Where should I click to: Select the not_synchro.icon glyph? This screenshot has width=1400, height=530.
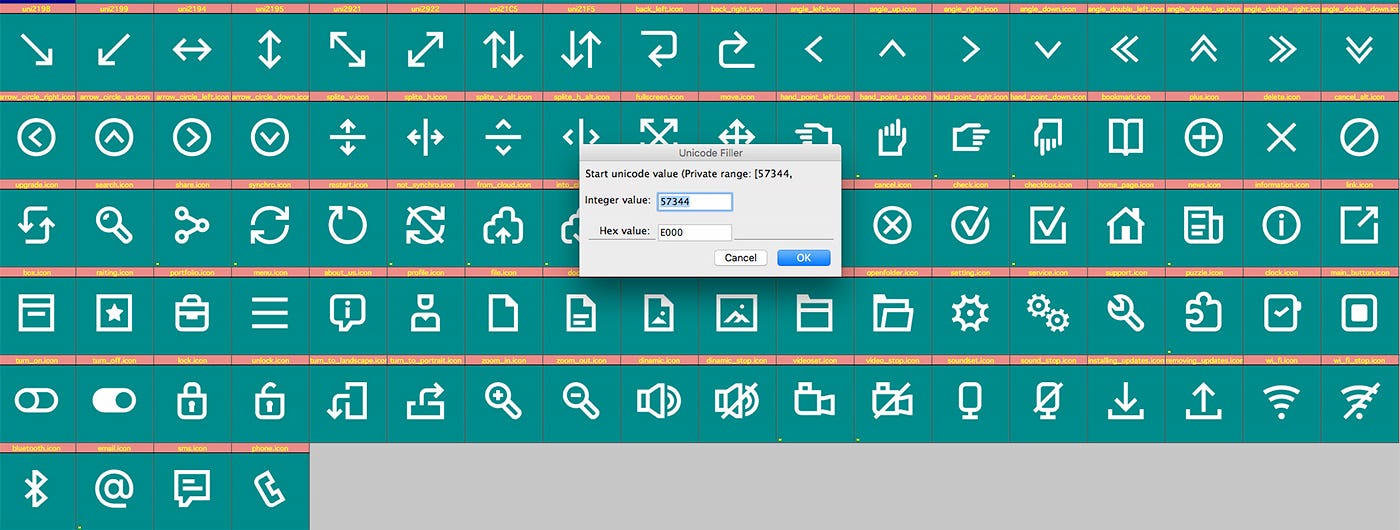(x=425, y=226)
